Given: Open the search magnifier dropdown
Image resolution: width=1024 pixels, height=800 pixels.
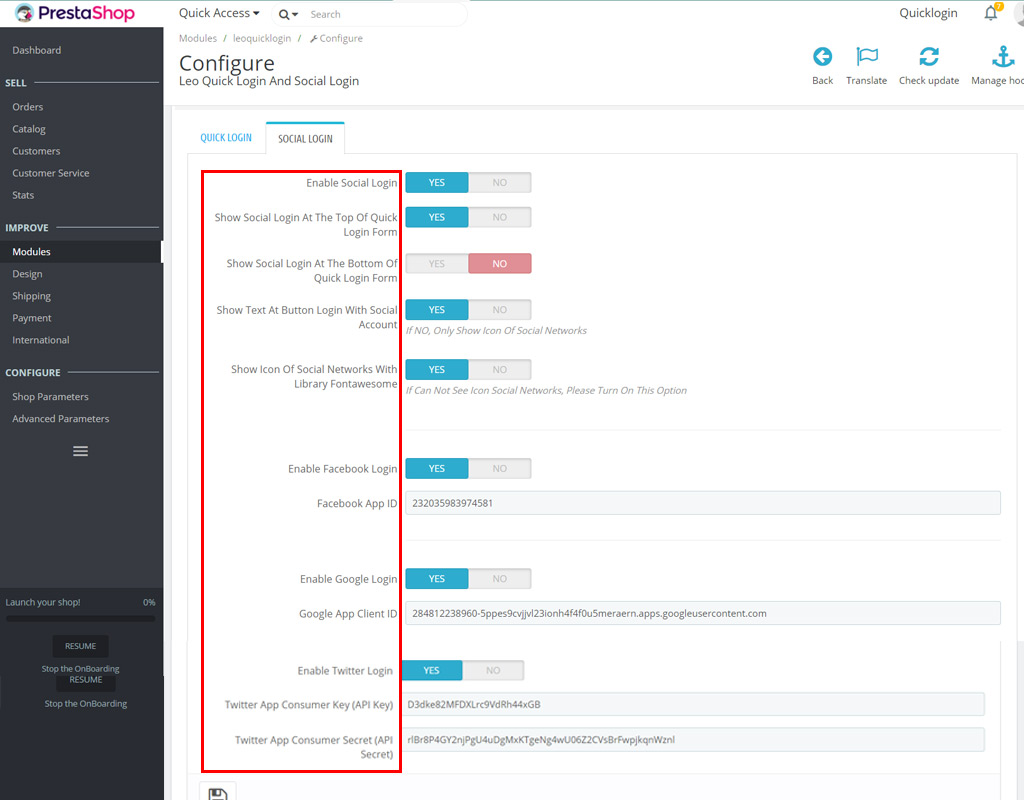Looking at the screenshot, I should tap(288, 14).
